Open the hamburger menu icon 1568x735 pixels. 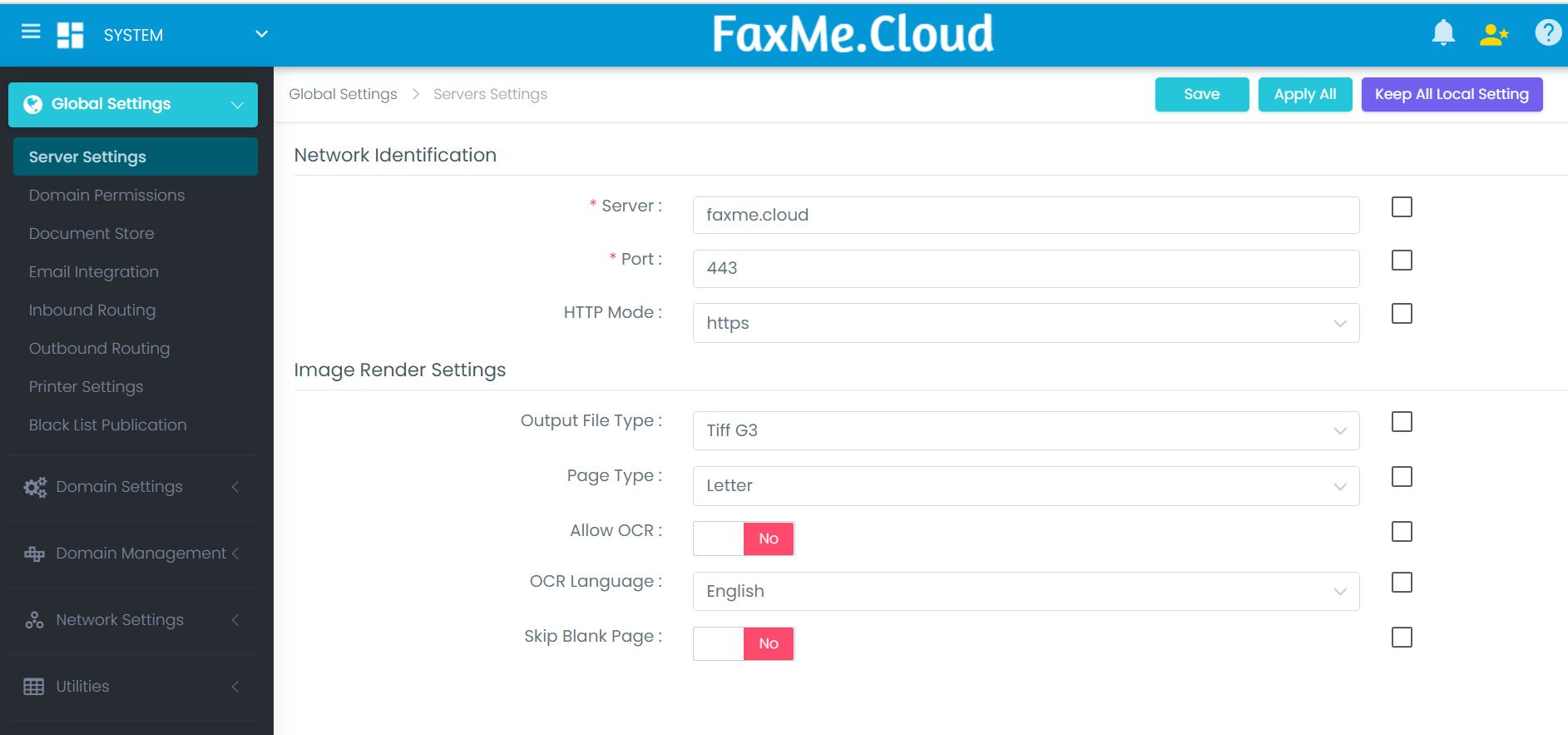[31, 32]
